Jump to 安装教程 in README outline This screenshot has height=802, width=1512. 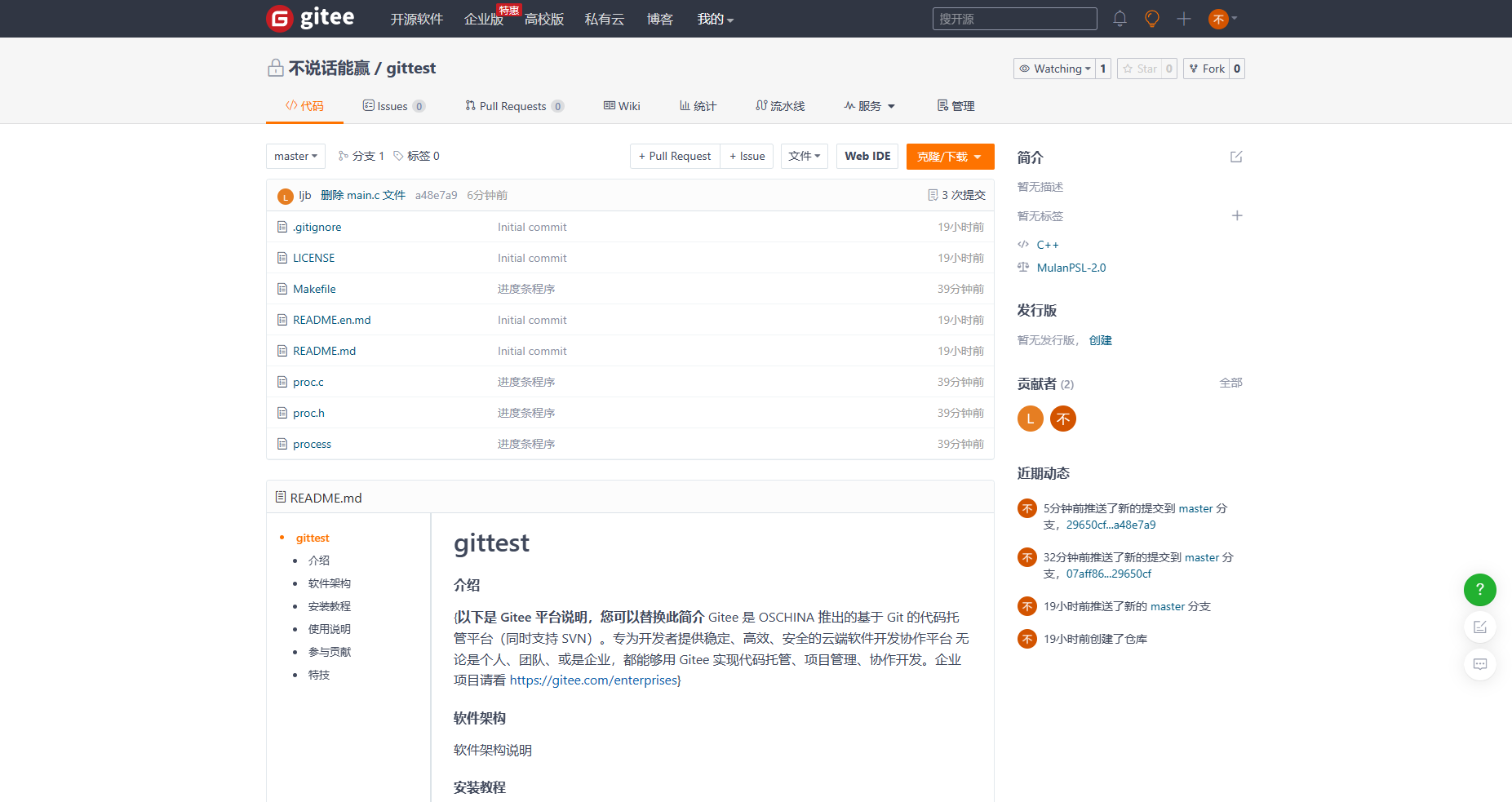pyautogui.click(x=330, y=606)
